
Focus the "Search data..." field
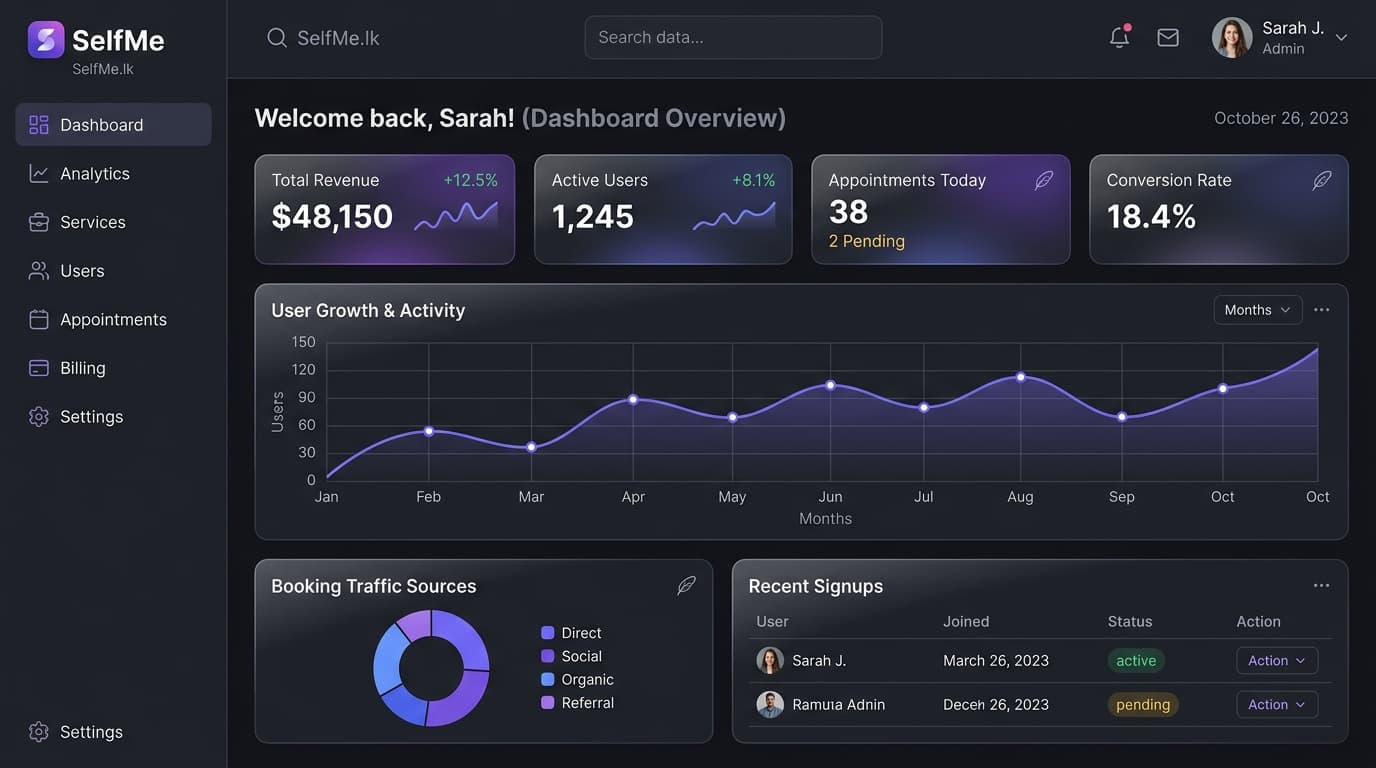[x=733, y=38]
